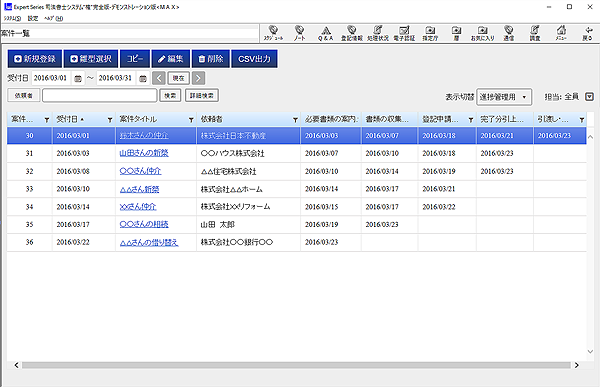Open the ヘルプ menu
Viewport: 600px width, 387px height.
53,18
